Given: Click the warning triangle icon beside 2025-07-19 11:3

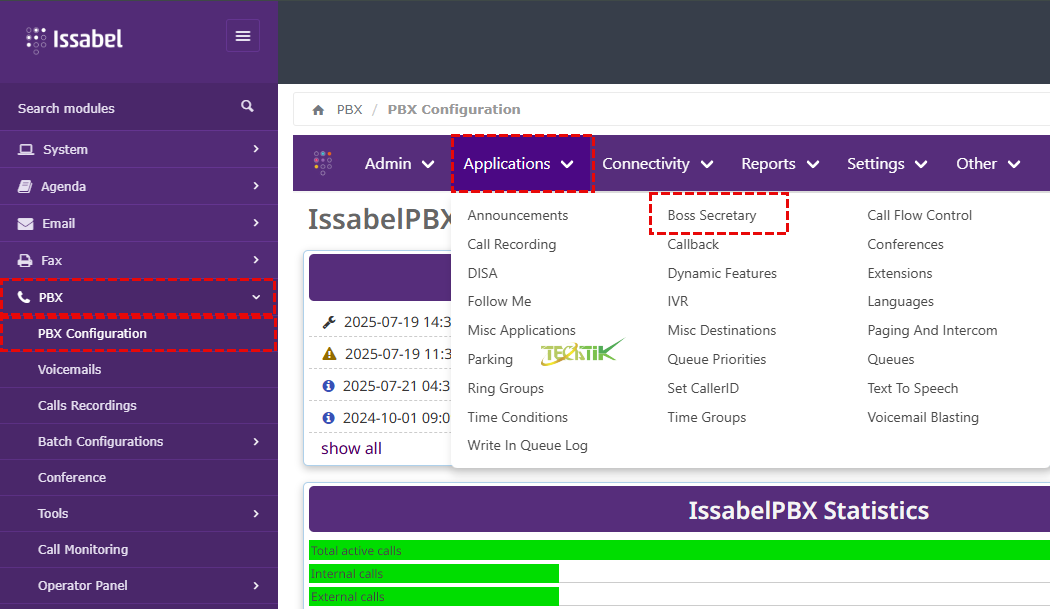Looking at the screenshot, I should pyautogui.click(x=329, y=354).
